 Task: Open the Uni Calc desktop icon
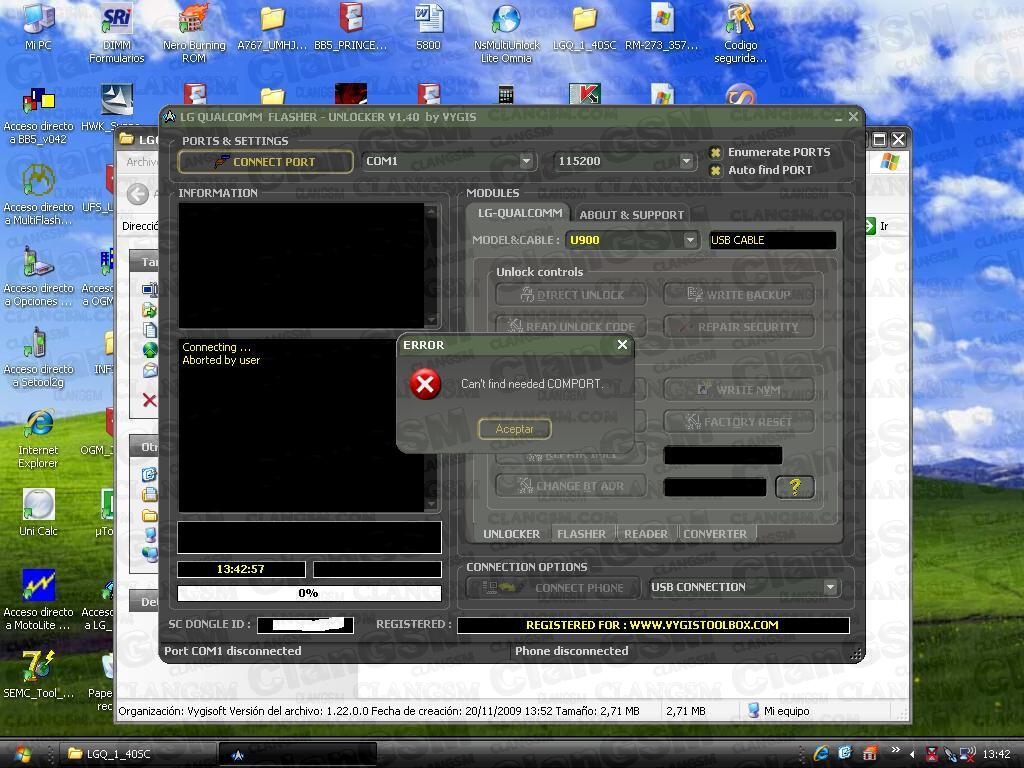39,513
